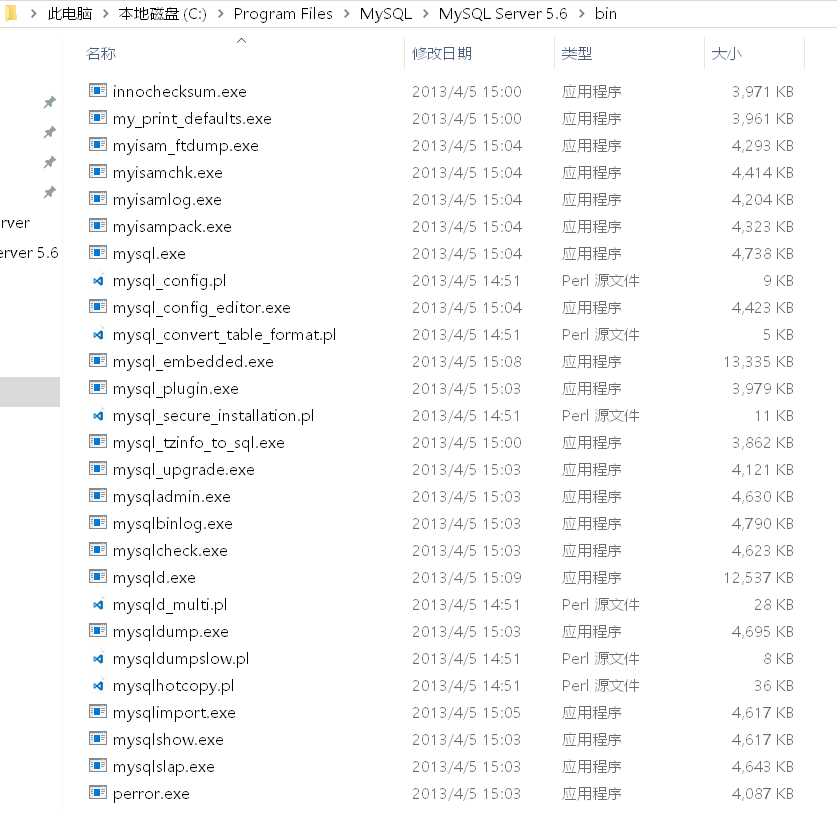837x835 pixels.
Task: Click the mysql_secure_installation.pl file icon
Action: coord(98,415)
